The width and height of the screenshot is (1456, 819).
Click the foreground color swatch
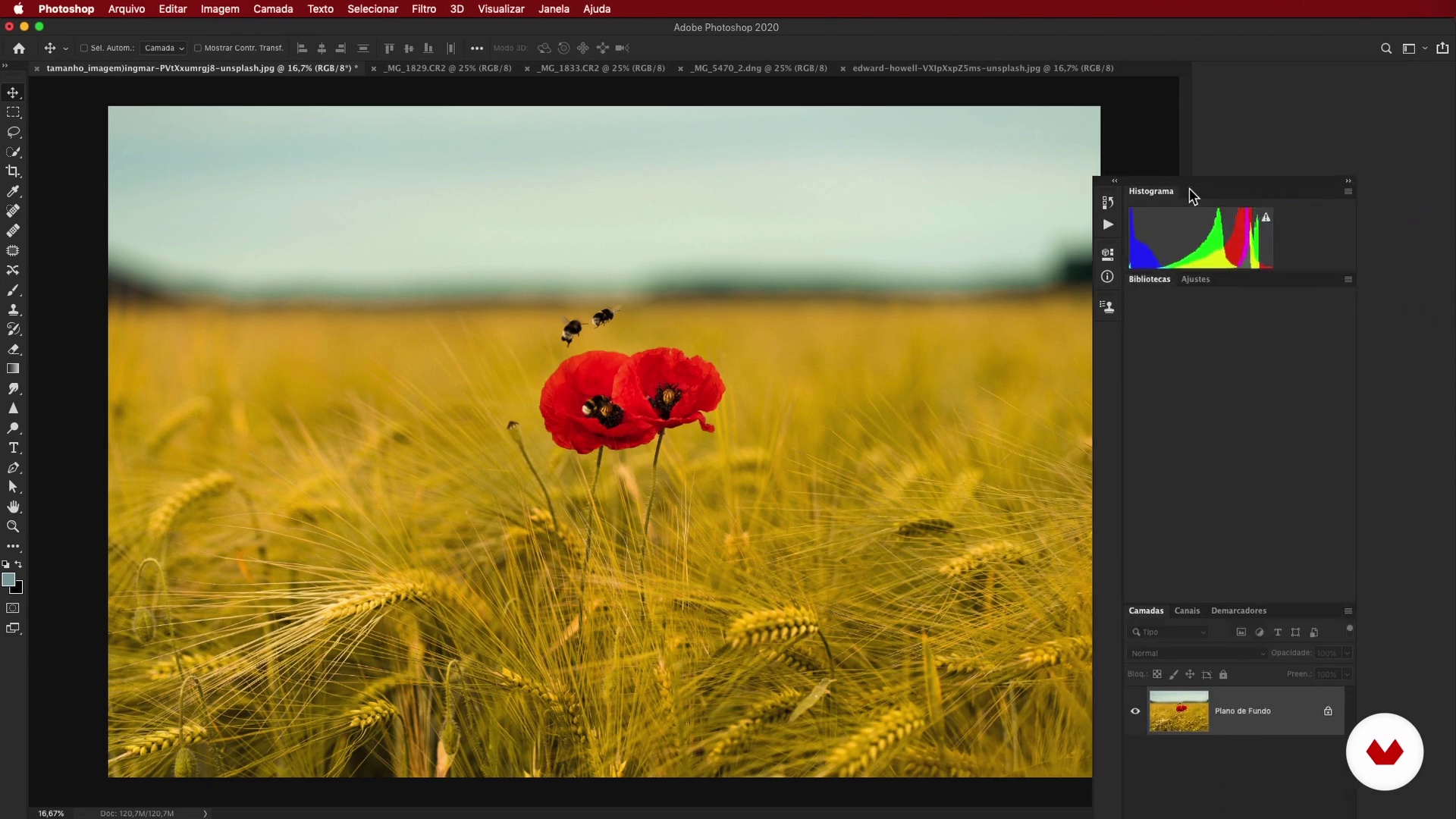[8, 580]
